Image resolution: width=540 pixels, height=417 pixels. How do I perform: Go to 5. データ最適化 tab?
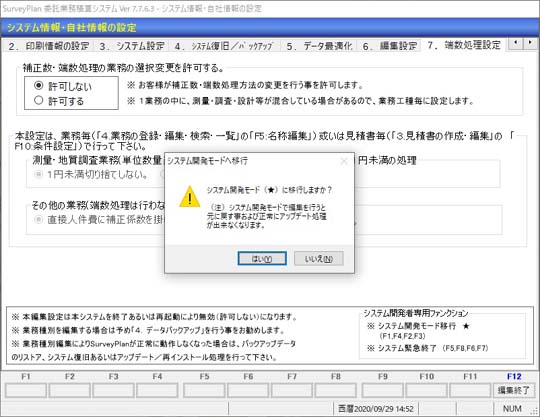point(319,46)
